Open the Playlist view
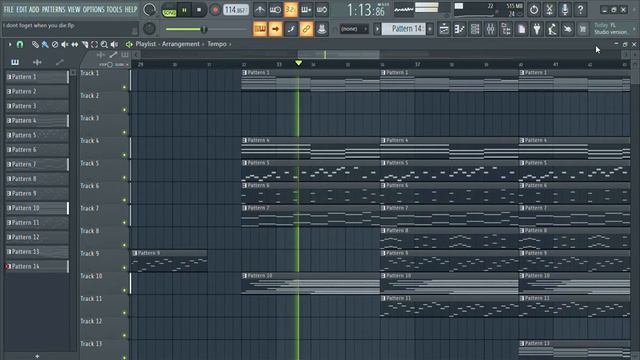The width and height of the screenshot is (640, 360). pyautogui.click(x=444, y=29)
